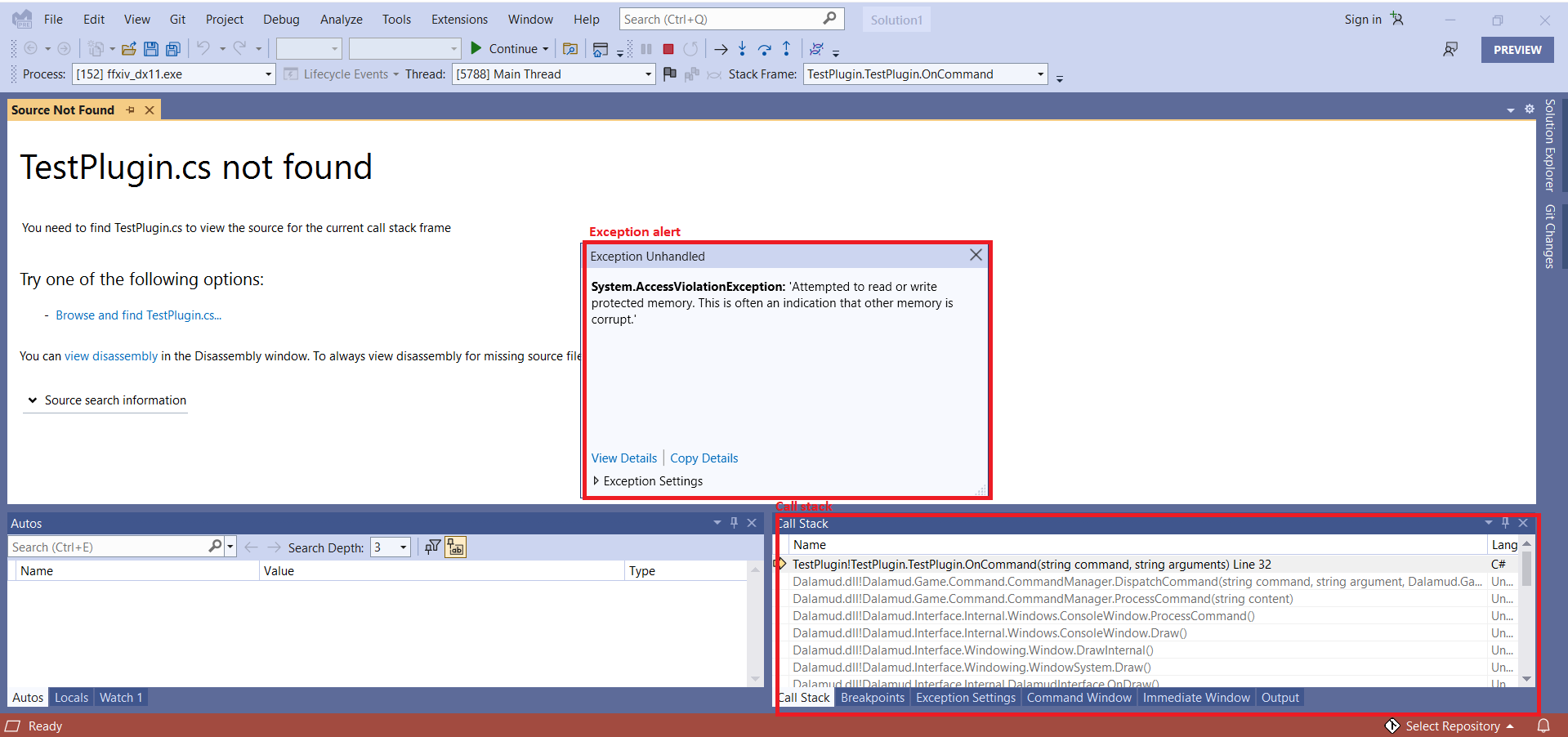
Task: Switch to the Watch 1 tab
Action: [x=121, y=698]
